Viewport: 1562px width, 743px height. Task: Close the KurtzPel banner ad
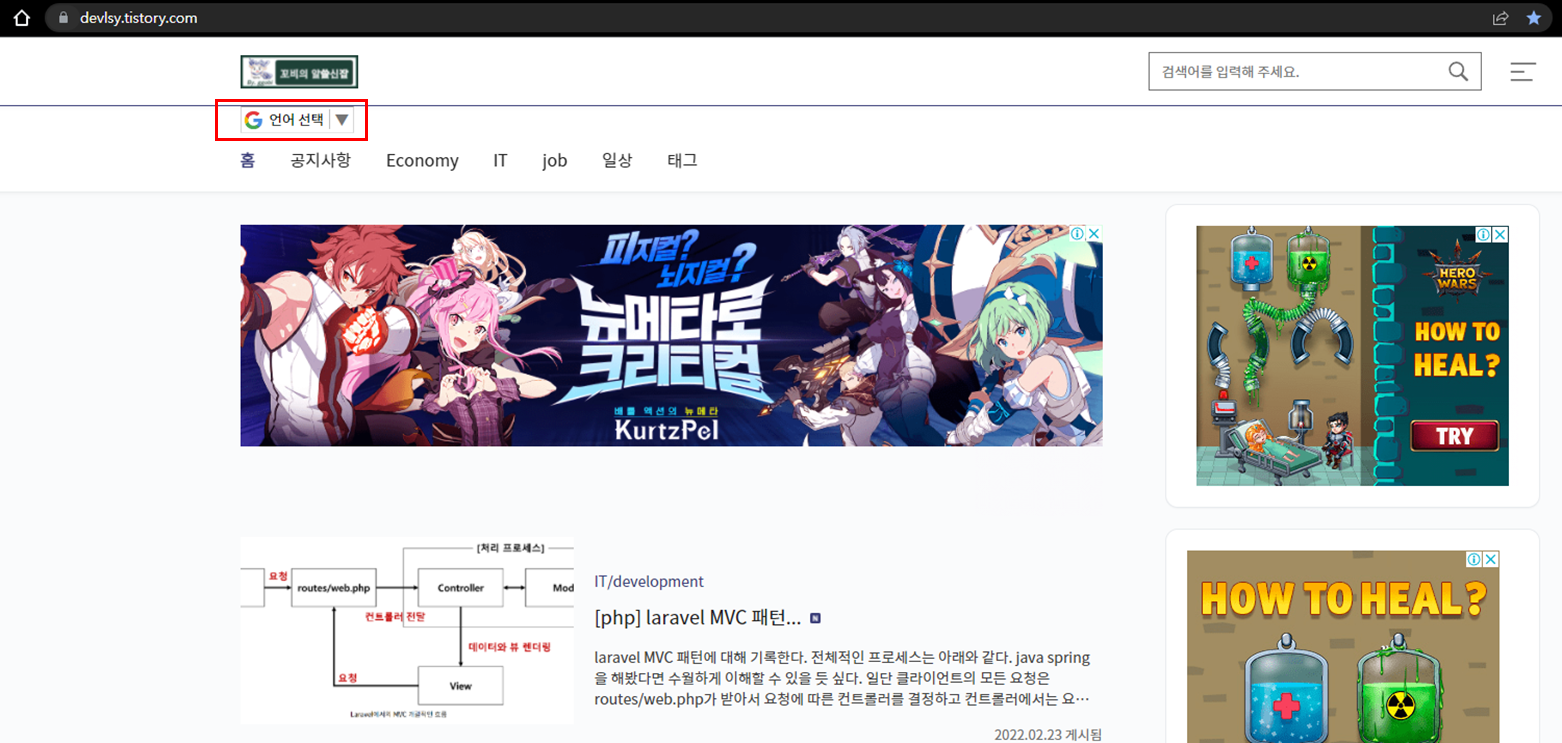pos(1094,234)
